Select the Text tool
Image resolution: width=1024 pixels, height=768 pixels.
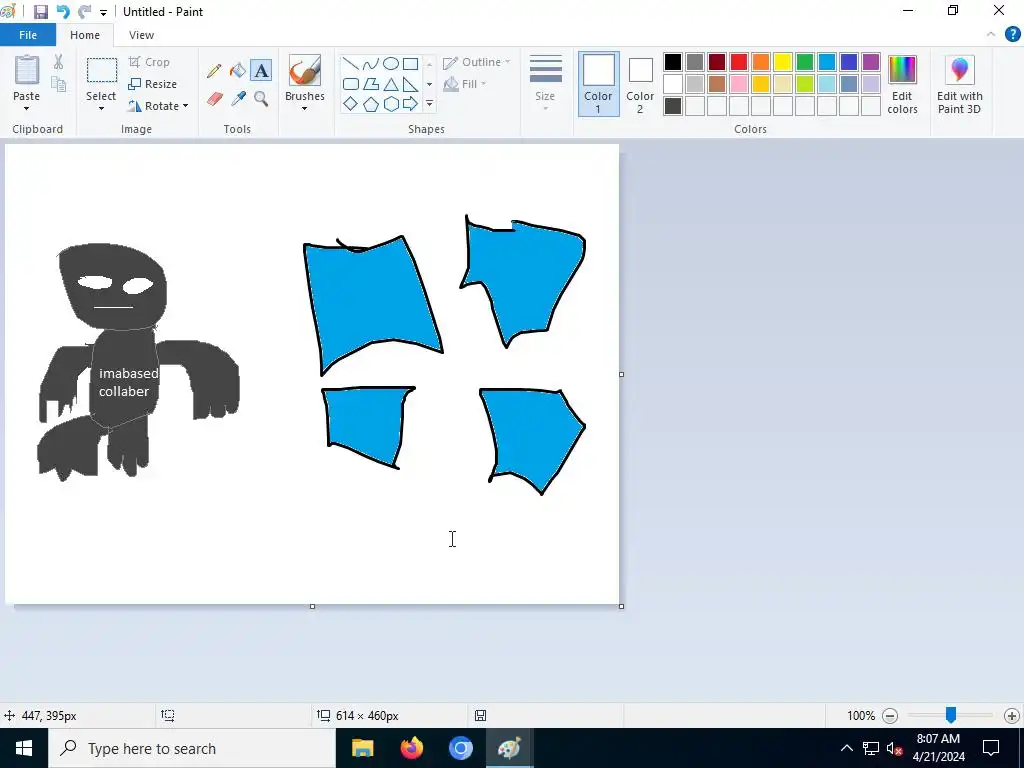pyautogui.click(x=261, y=71)
